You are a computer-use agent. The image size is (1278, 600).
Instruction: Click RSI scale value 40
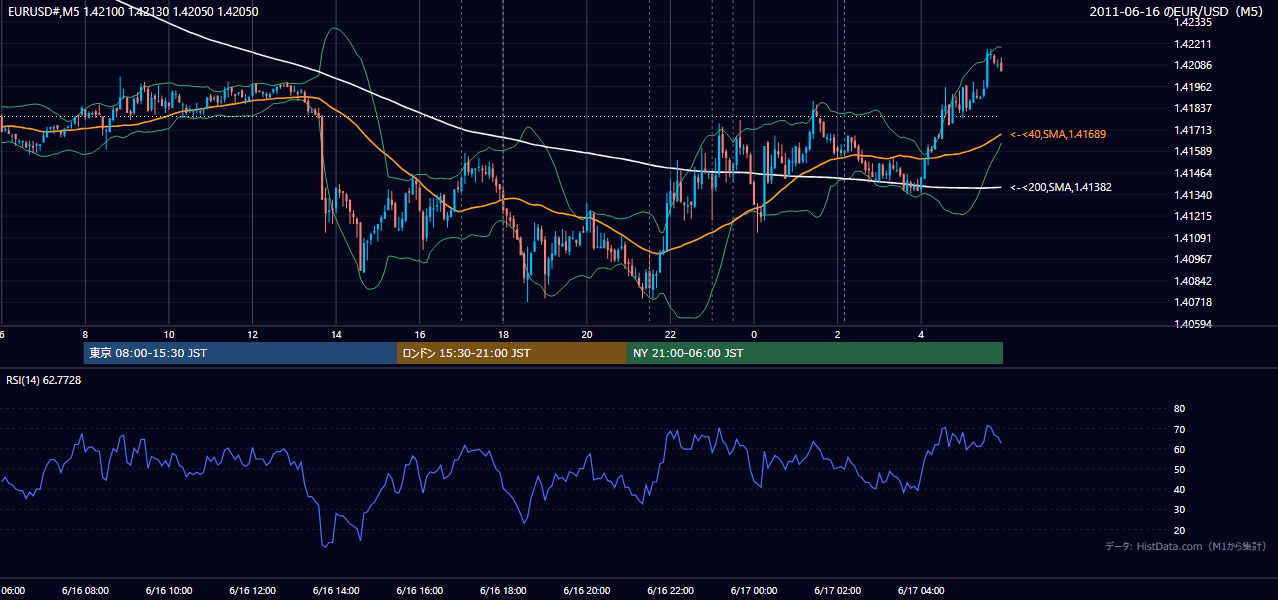tap(1179, 489)
